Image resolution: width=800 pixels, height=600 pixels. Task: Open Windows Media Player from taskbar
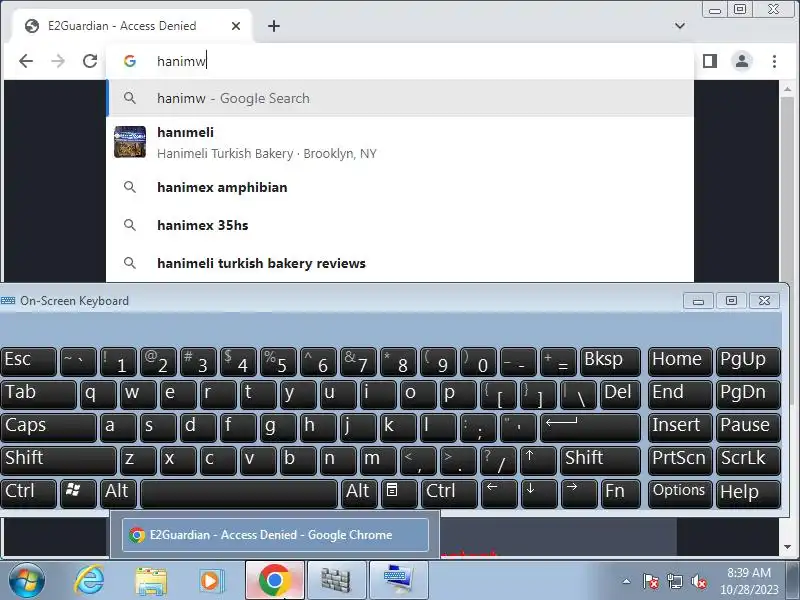[211, 581]
